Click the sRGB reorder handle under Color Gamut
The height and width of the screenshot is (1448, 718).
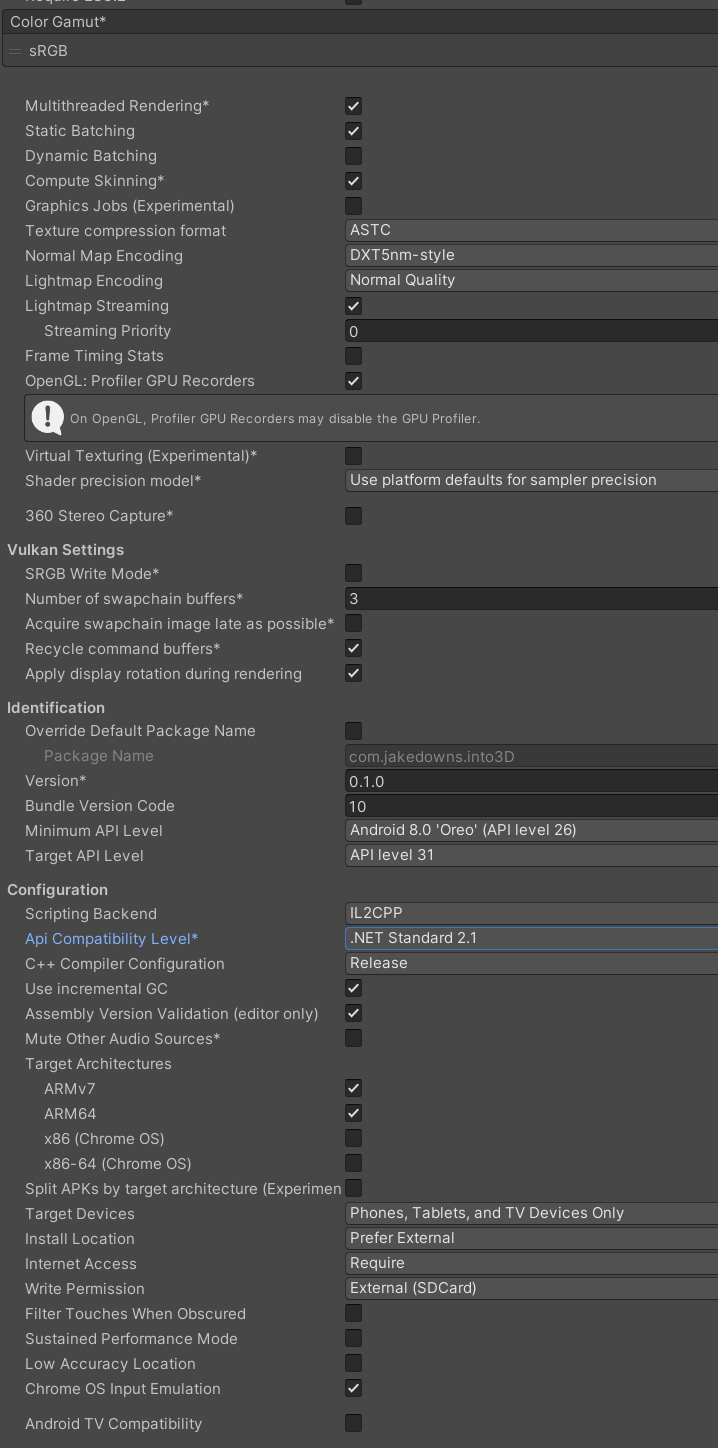pyautogui.click(x=15, y=50)
